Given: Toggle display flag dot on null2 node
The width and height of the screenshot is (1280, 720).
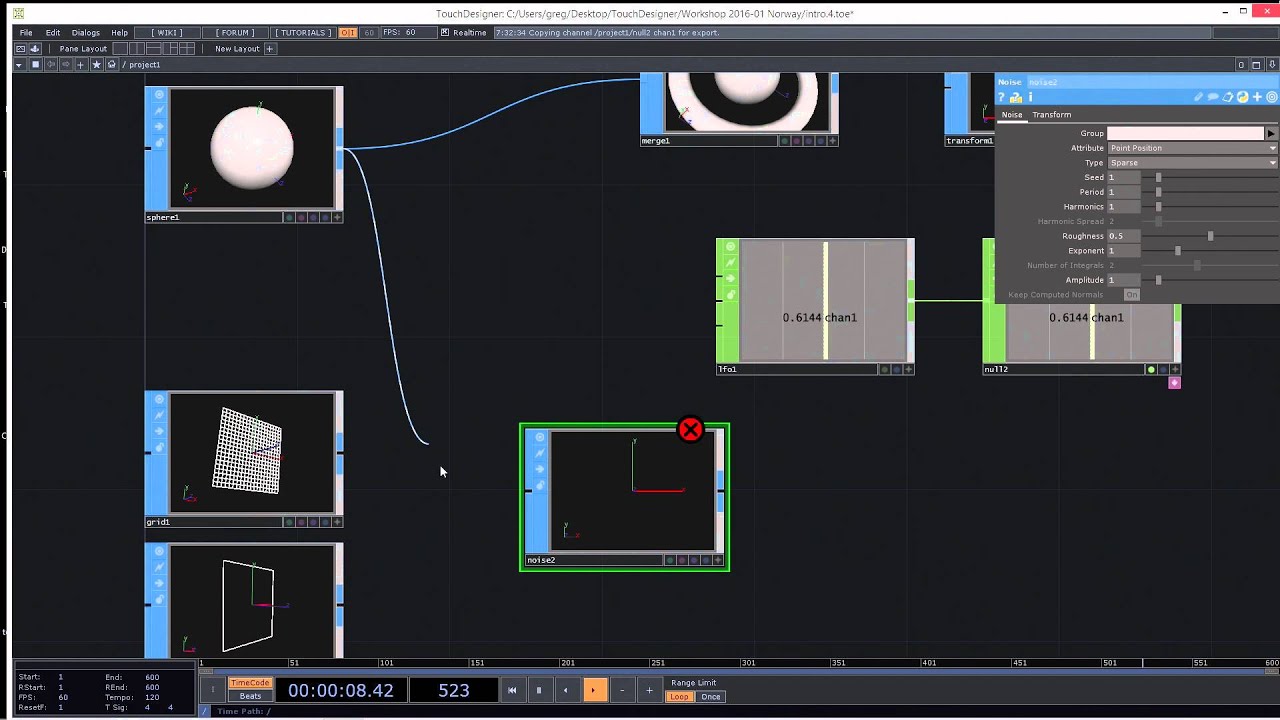Looking at the screenshot, I should pos(1151,369).
